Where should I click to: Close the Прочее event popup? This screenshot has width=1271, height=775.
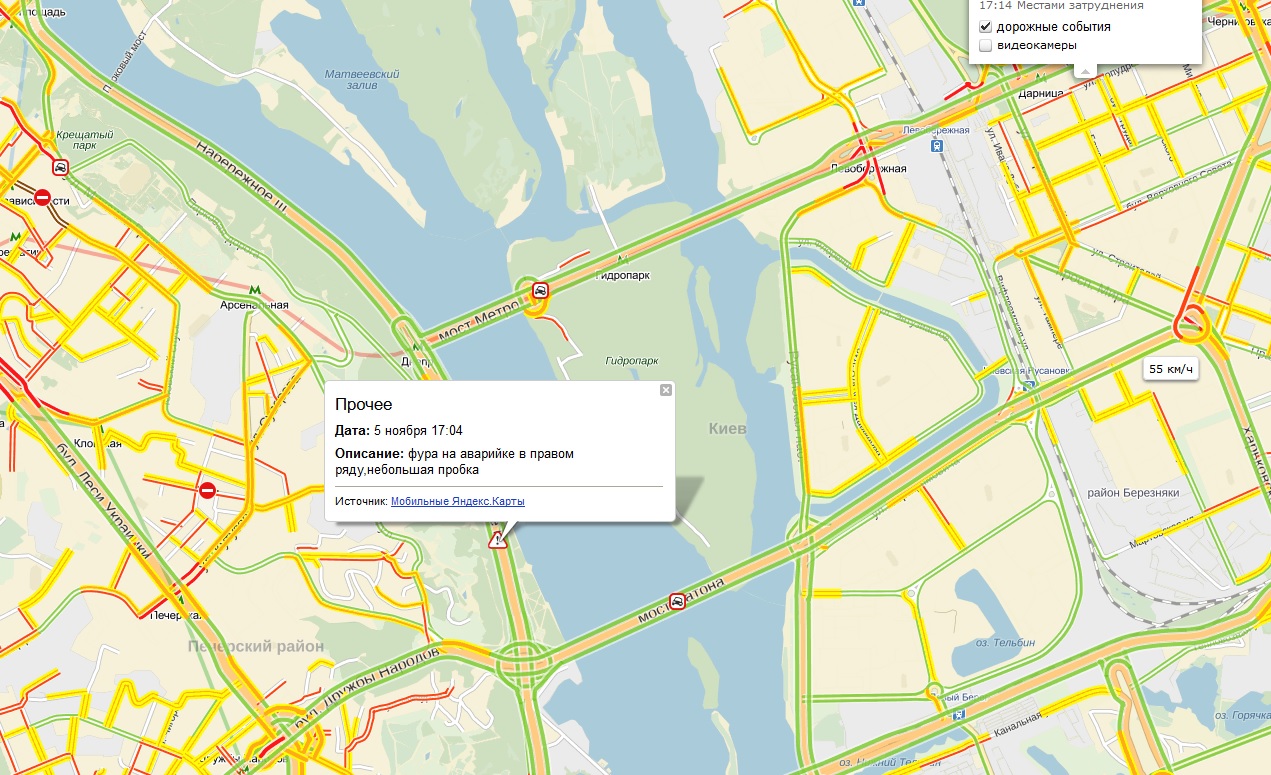pos(665,390)
